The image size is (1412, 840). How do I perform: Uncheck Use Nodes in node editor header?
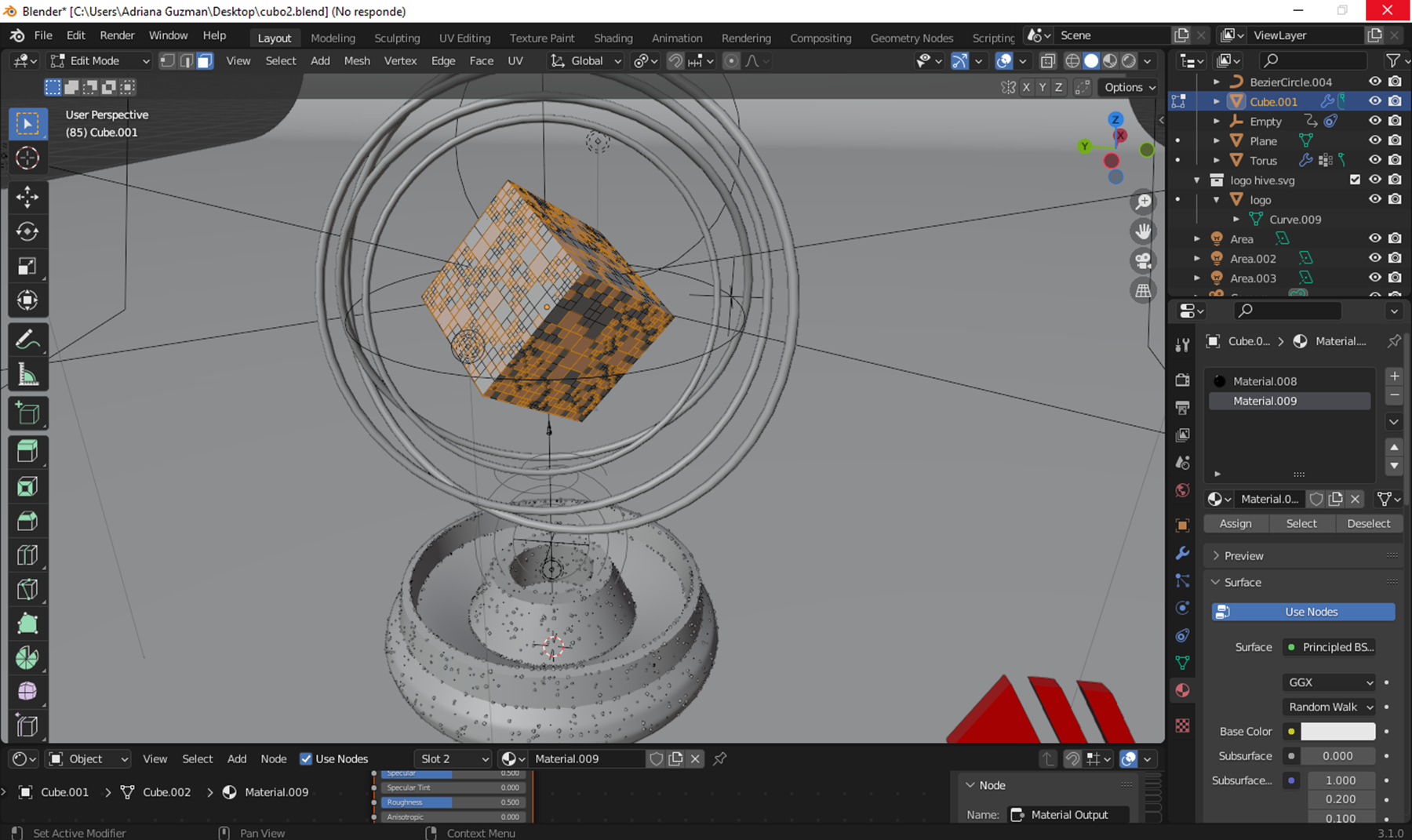[306, 758]
